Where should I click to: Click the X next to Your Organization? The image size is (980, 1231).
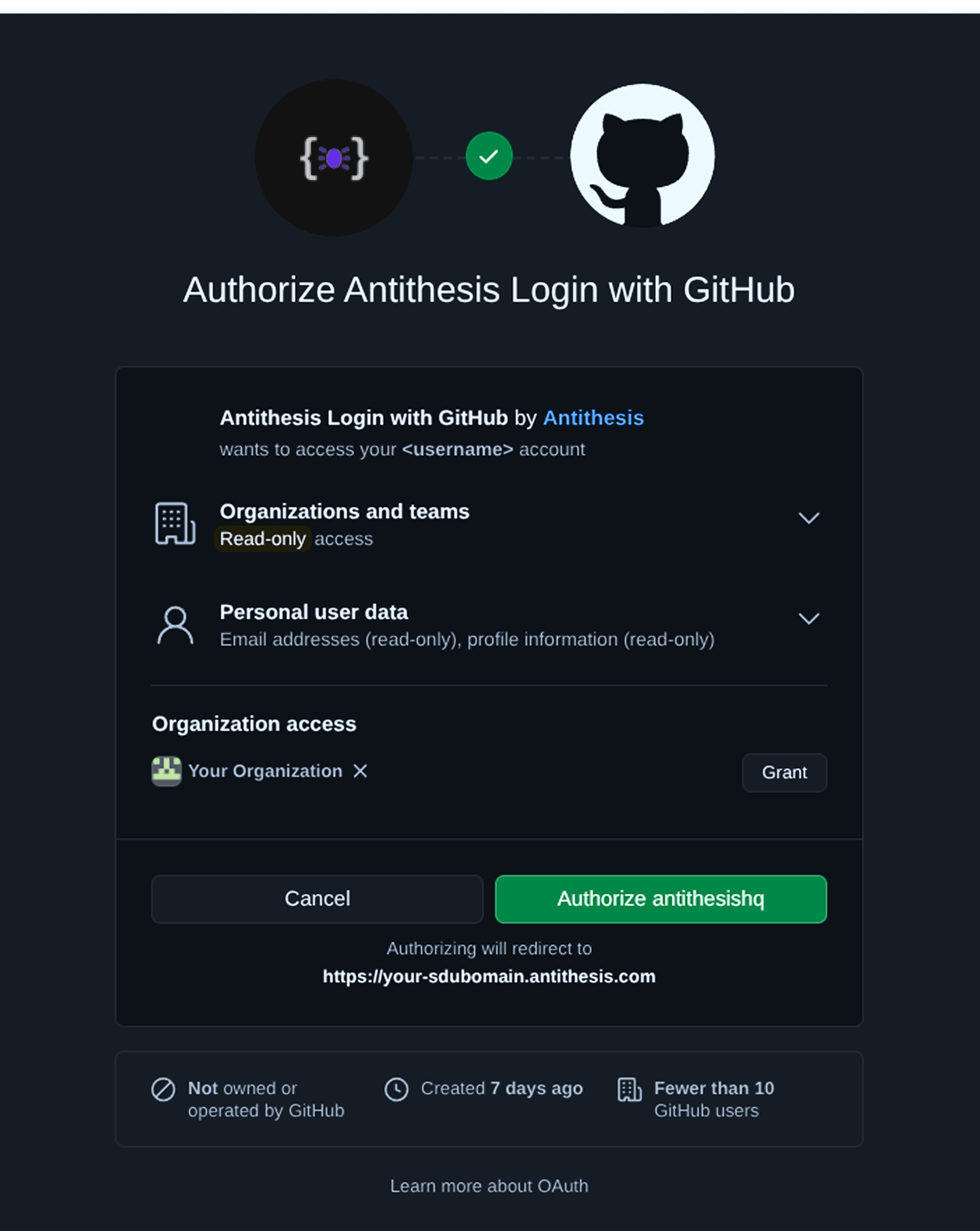(x=360, y=772)
